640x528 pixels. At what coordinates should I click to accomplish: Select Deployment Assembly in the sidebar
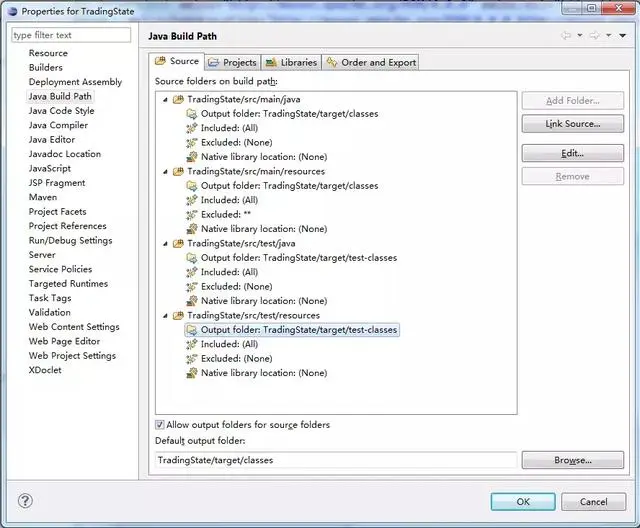tap(75, 82)
